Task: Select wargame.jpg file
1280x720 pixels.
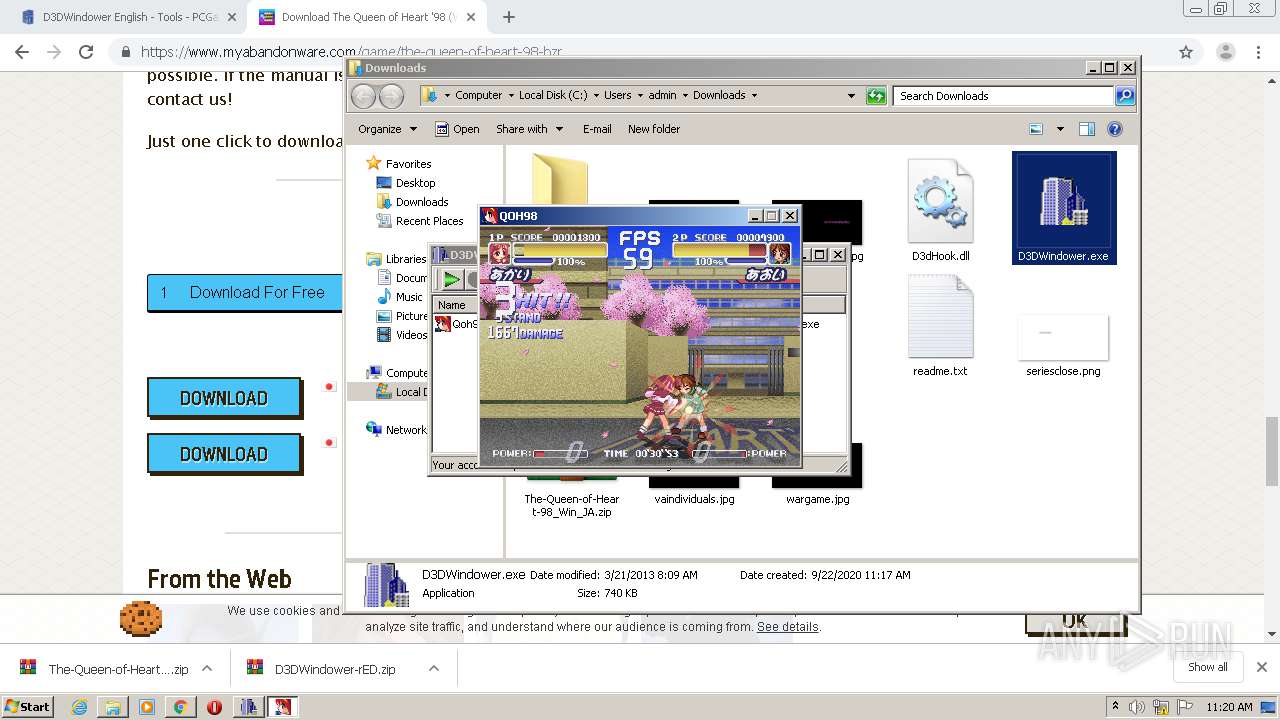Action: 817,499
